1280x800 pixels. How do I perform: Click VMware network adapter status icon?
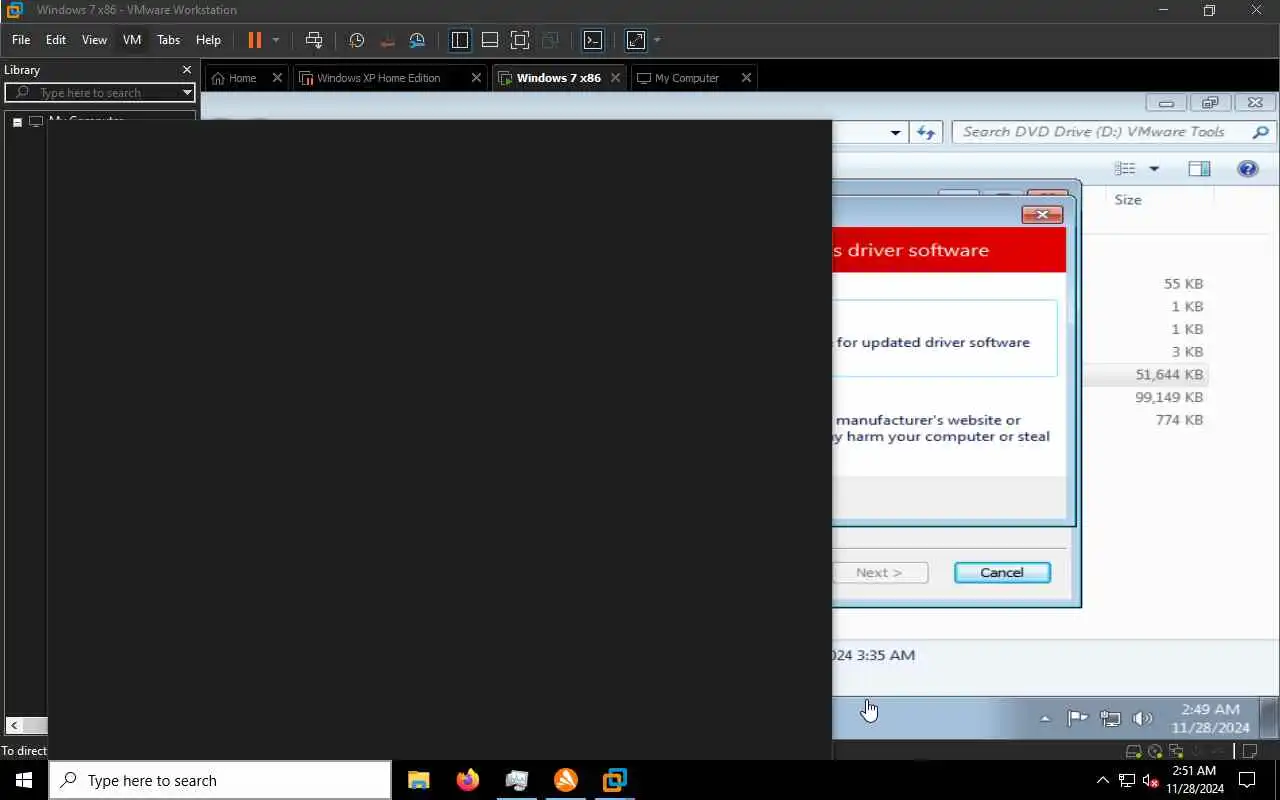[1177, 752]
